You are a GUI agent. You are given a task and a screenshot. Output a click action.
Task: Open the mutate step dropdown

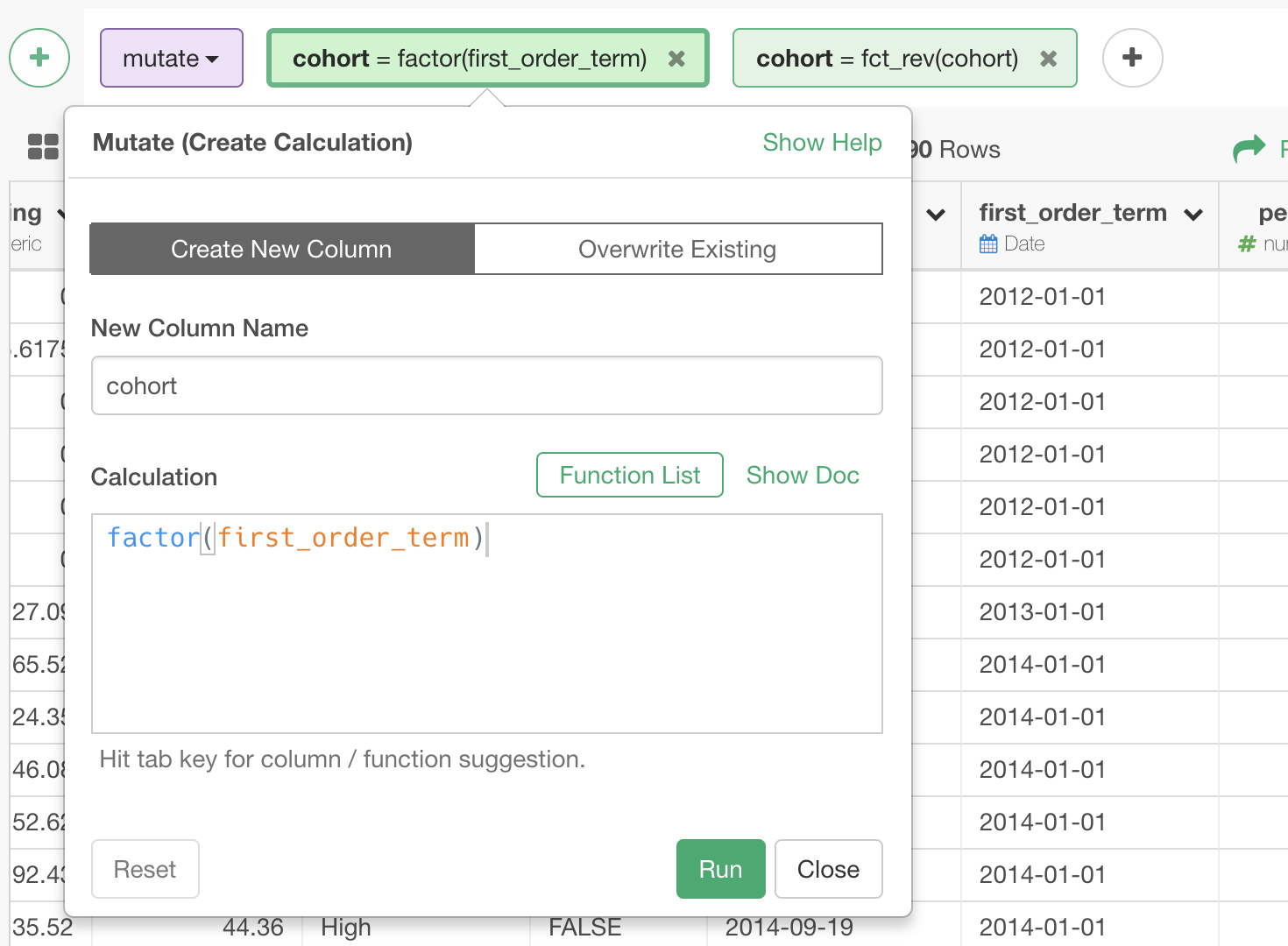pos(171,59)
